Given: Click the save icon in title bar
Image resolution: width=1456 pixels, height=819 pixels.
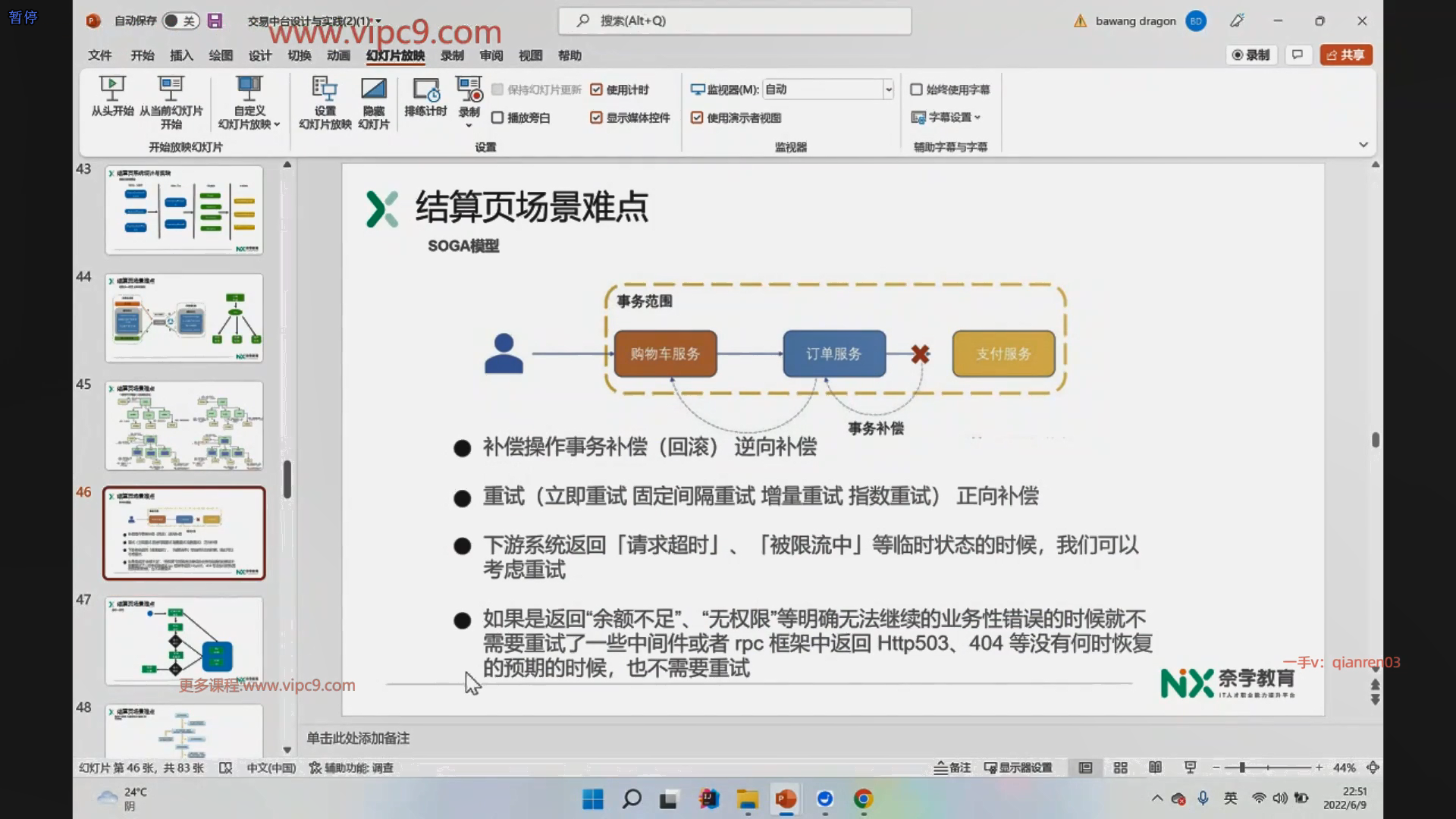Looking at the screenshot, I should click(x=215, y=21).
